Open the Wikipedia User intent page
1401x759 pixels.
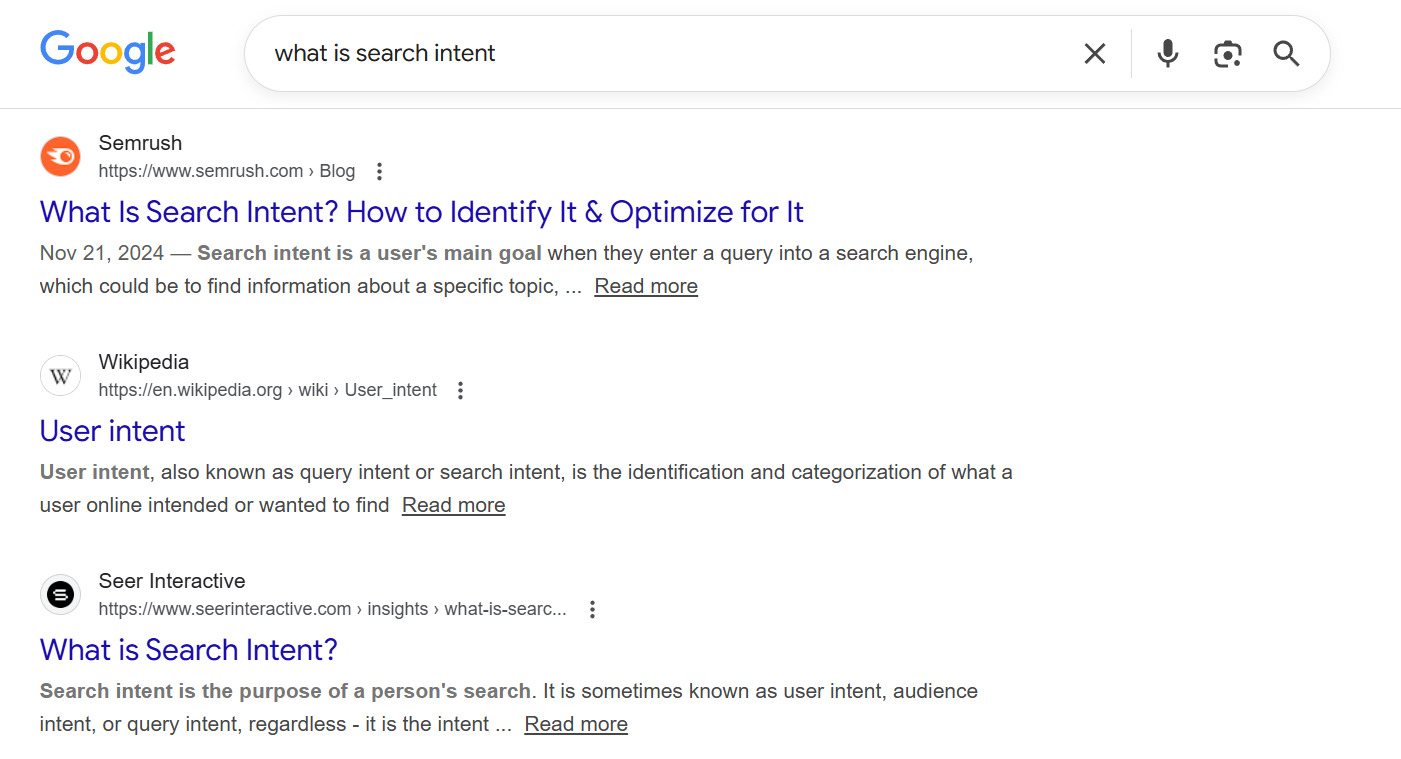(112, 431)
